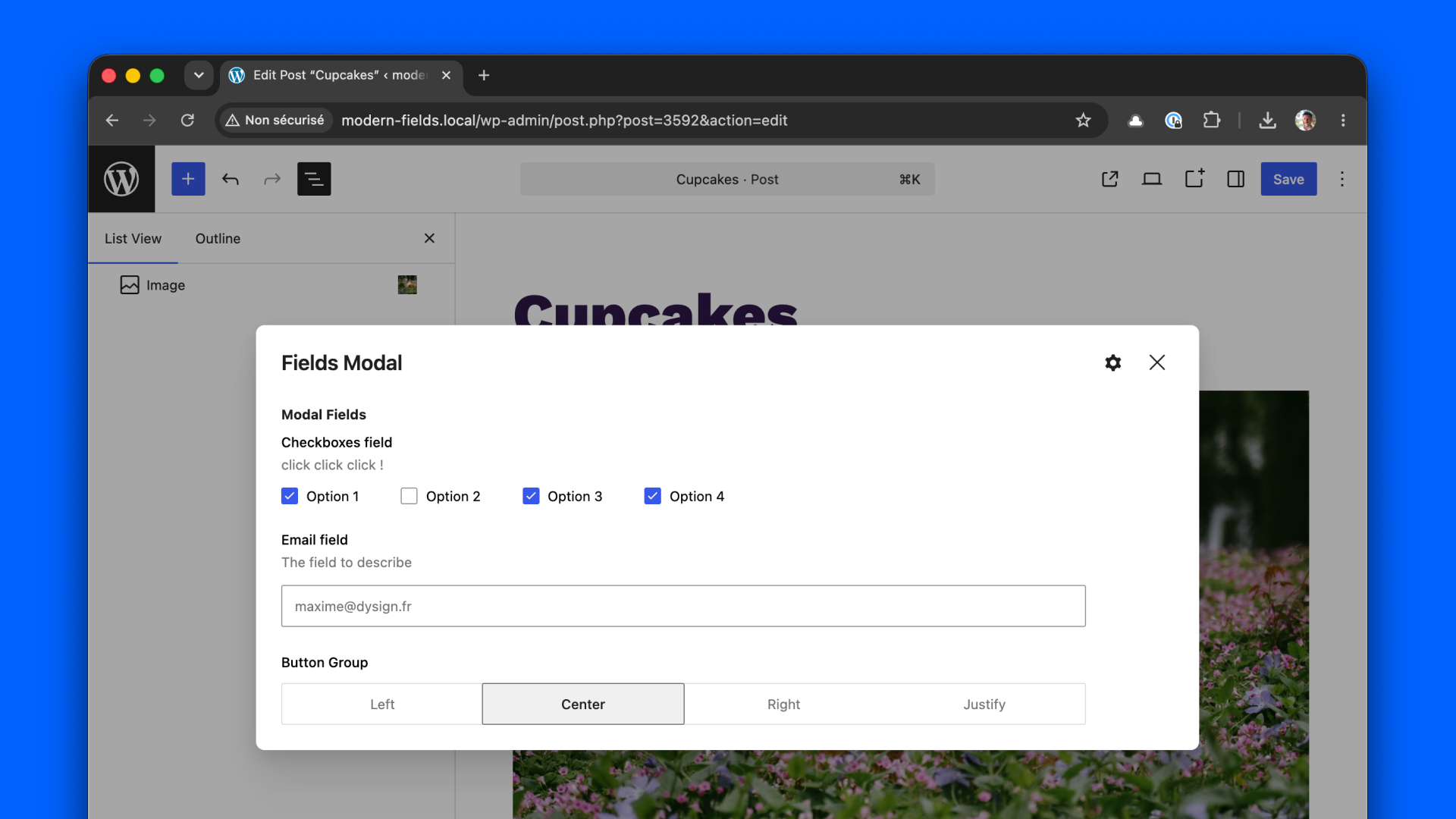This screenshot has width=1456, height=819.
Task: Uncheck the Option 4 checkbox
Action: coord(653,496)
